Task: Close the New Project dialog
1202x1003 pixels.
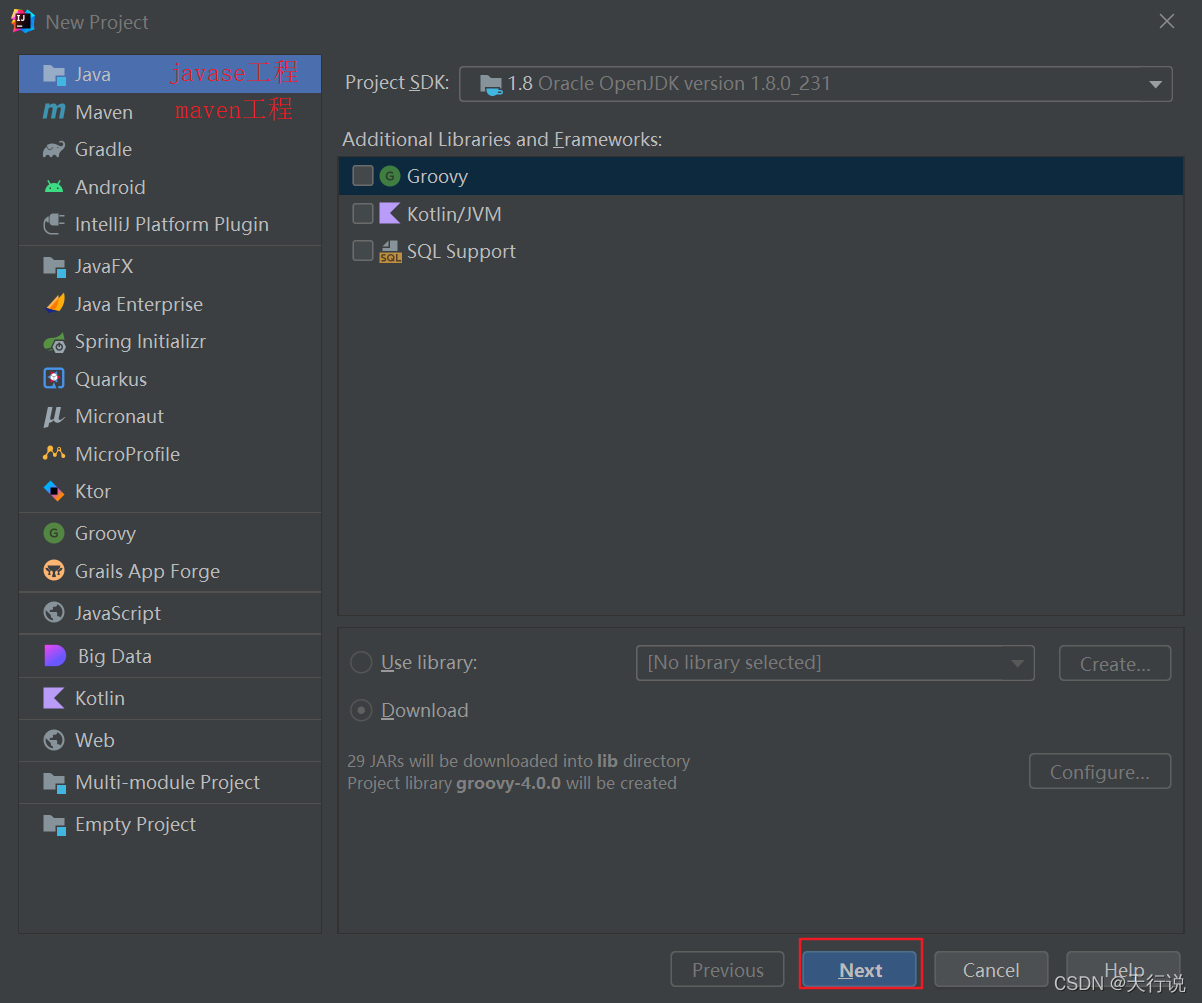Action: 1167,21
